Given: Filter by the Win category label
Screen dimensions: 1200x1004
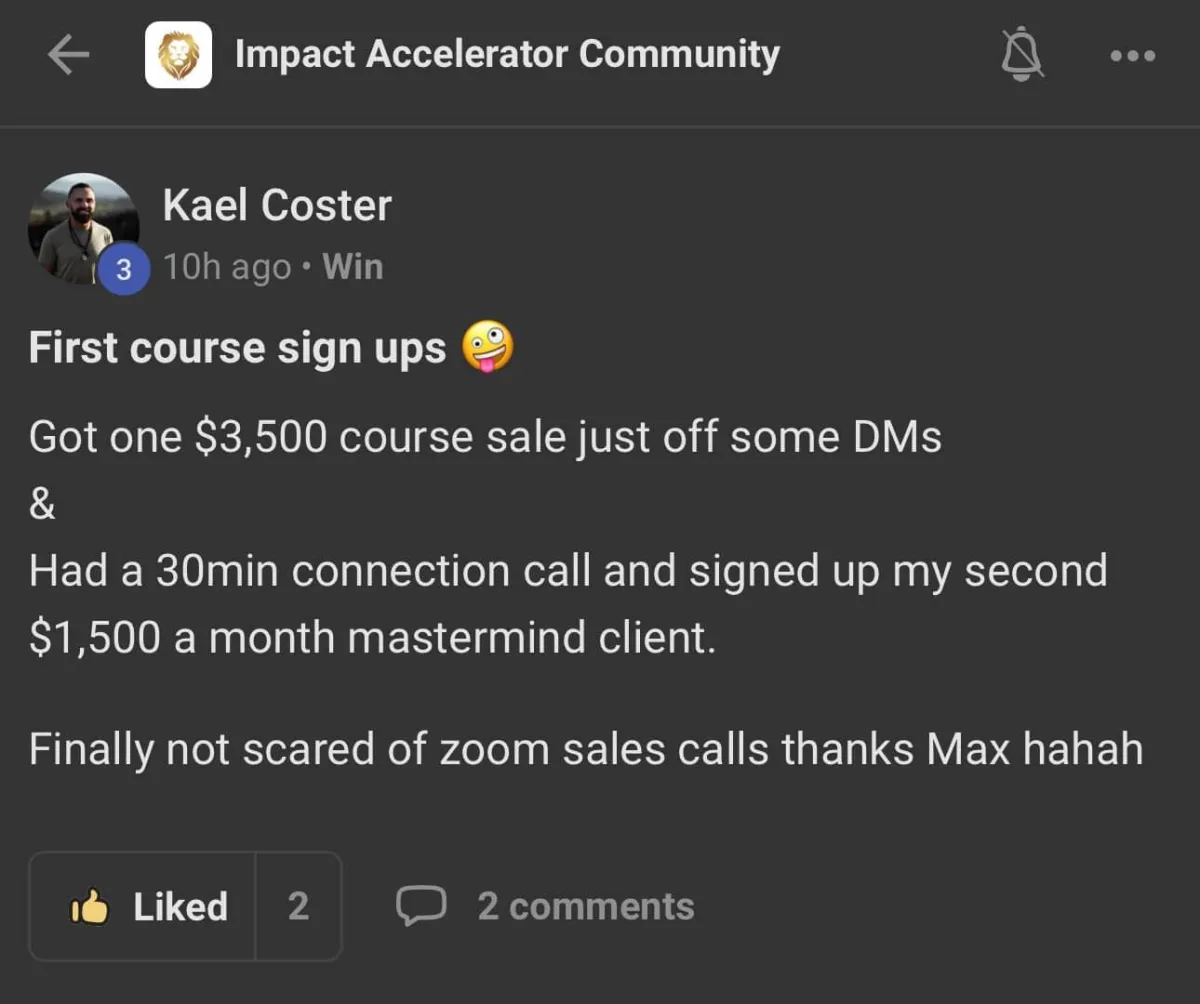Looking at the screenshot, I should click(x=353, y=267).
